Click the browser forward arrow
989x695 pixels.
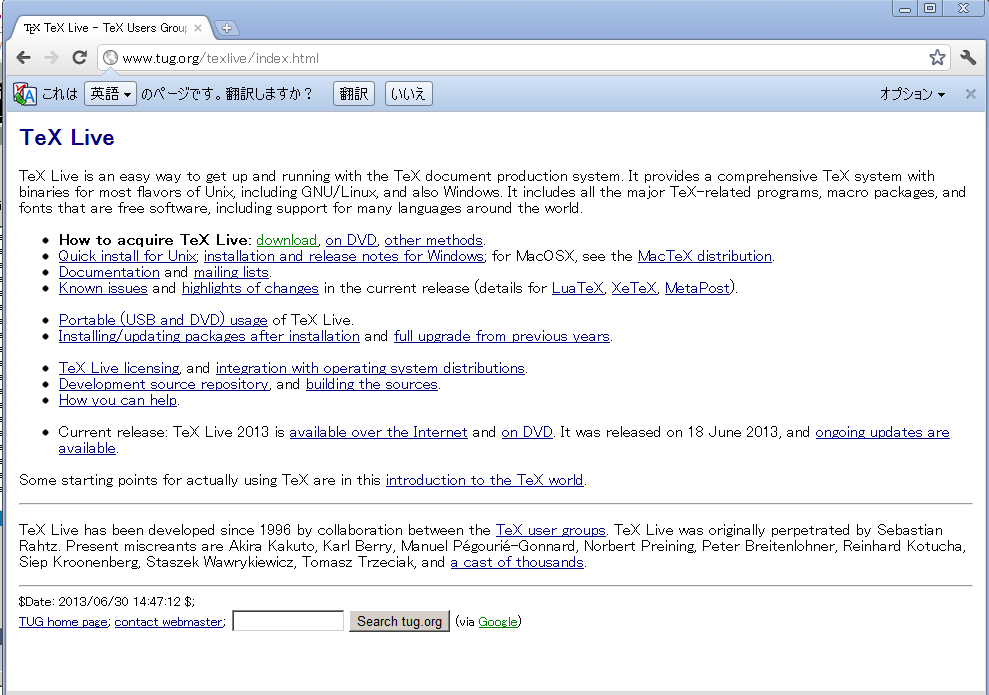click(x=52, y=58)
